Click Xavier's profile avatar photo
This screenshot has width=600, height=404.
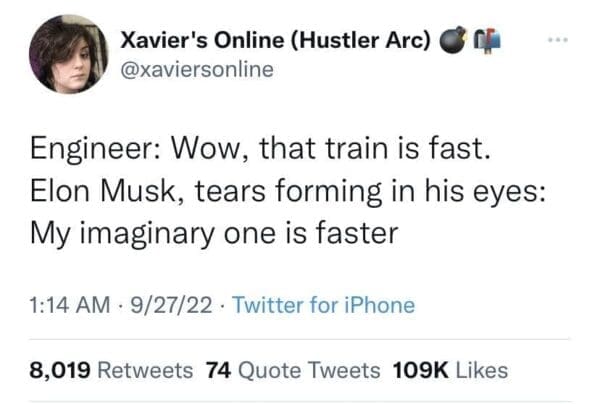click(x=69, y=54)
